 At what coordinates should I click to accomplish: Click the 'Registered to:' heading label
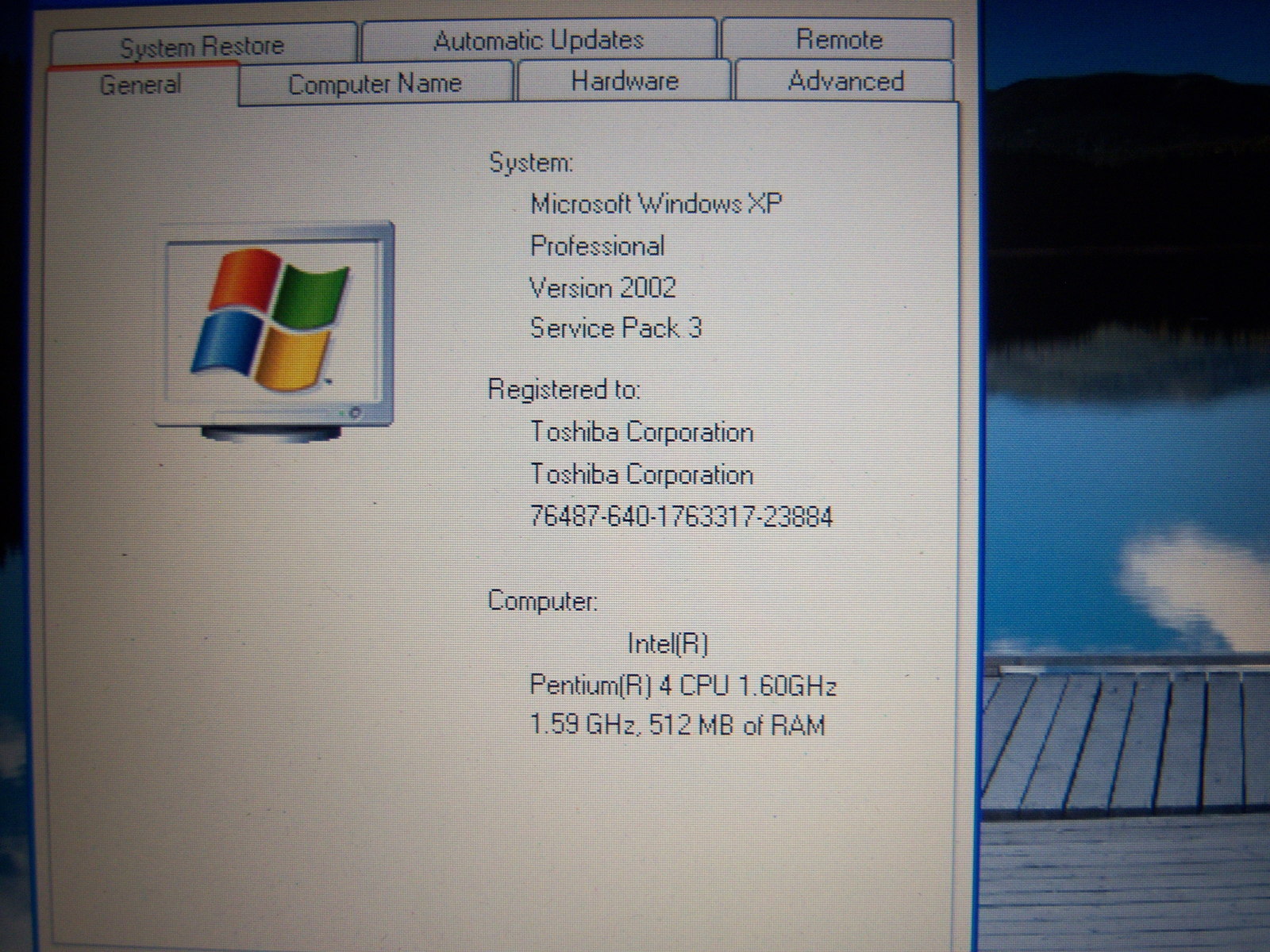click(564, 390)
